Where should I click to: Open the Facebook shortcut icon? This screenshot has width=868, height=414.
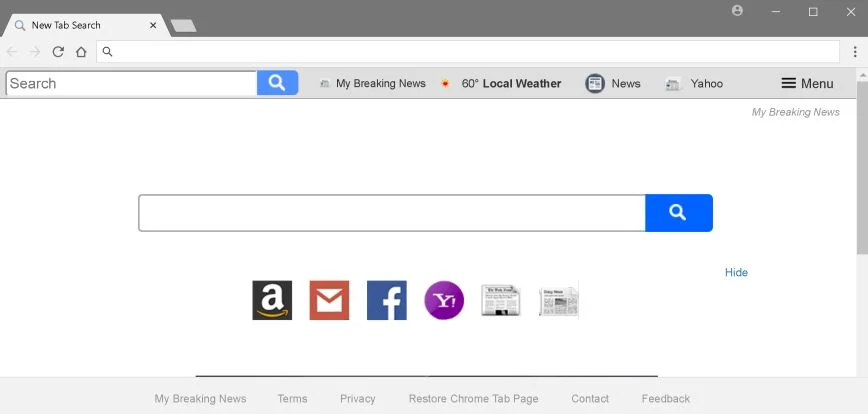(x=387, y=300)
